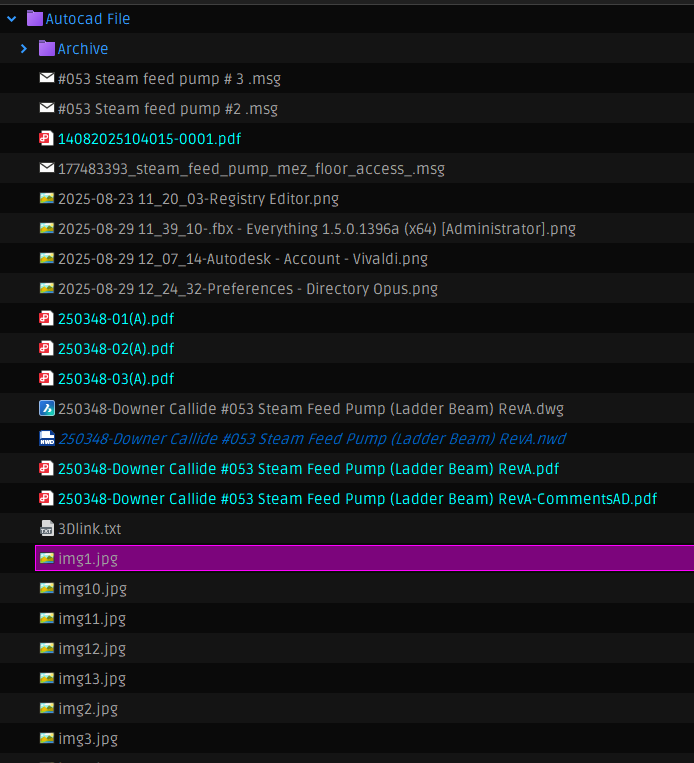Click image icon of Autodesk - Account - Vivaldi.png
694x763 pixels.
point(47,258)
